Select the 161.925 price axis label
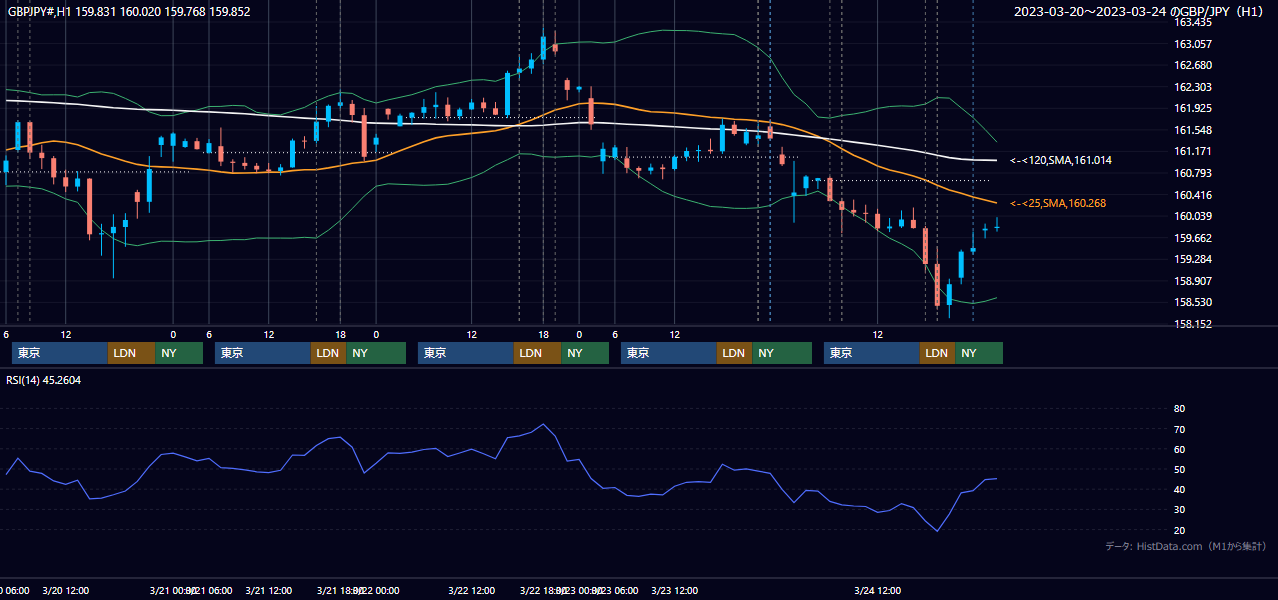Viewport: 1278px width, 600px height. tap(1193, 108)
